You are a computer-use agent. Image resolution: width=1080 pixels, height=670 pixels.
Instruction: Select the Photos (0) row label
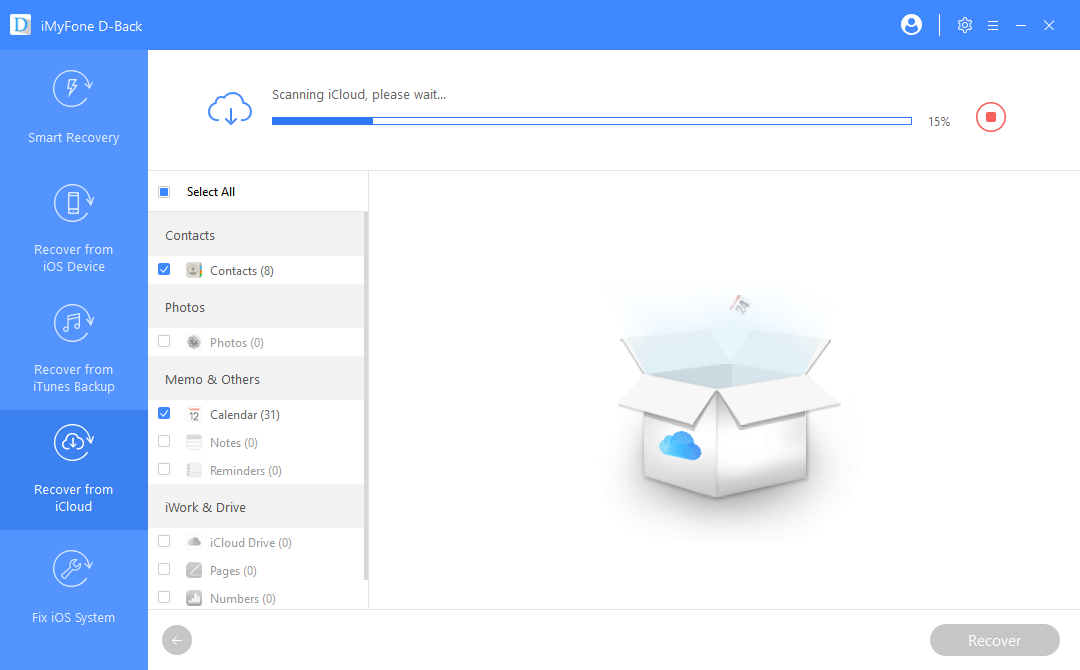coord(237,343)
